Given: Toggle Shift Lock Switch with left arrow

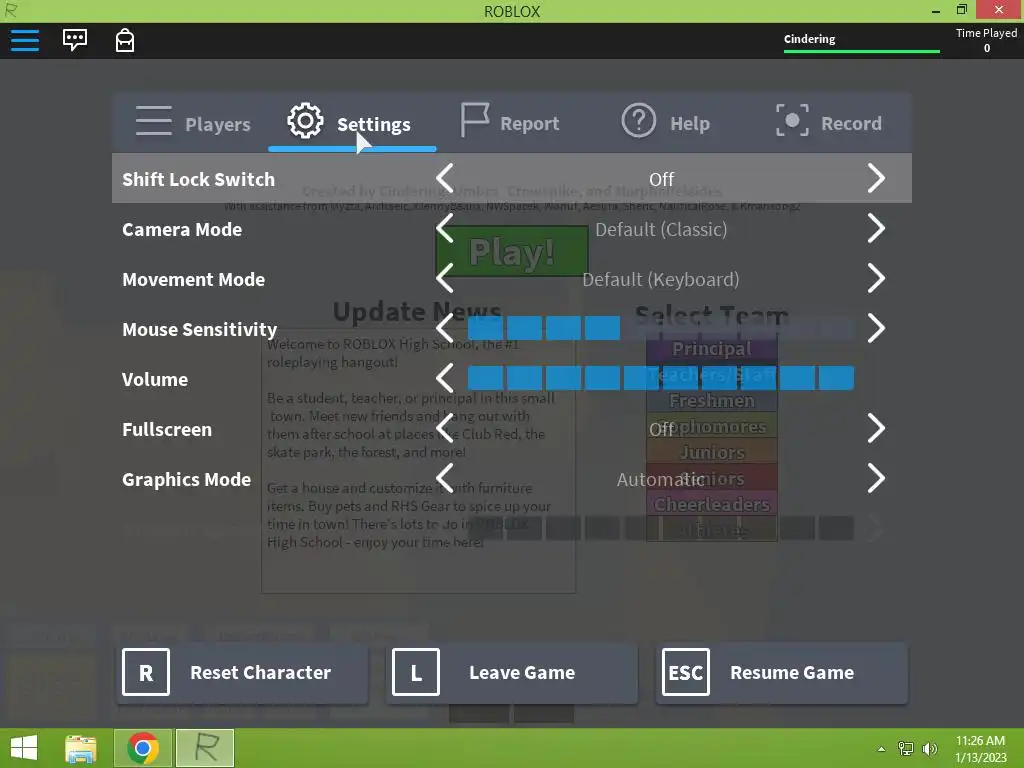Looking at the screenshot, I should pos(445,178).
